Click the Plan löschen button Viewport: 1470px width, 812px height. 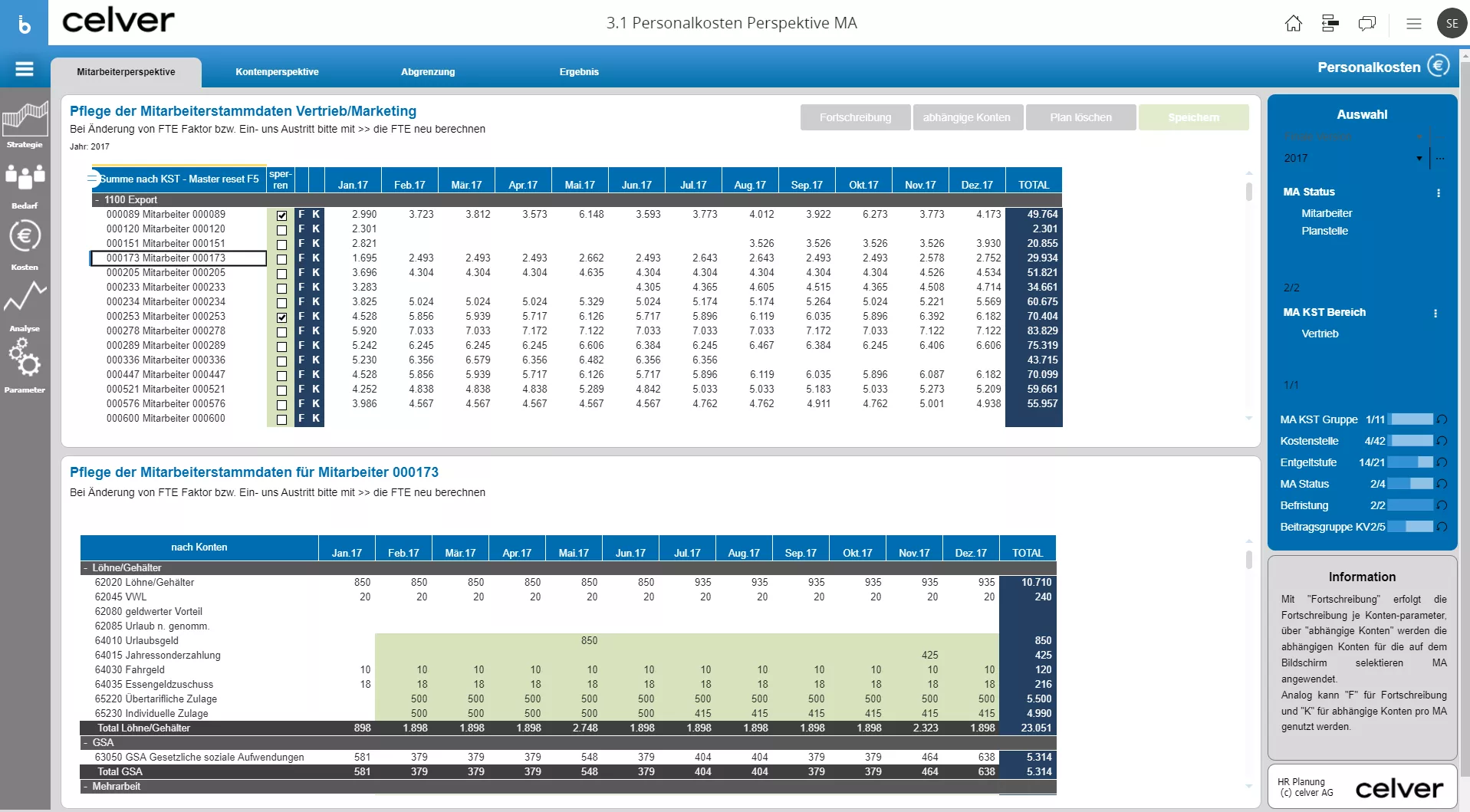tap(1080, 117)
